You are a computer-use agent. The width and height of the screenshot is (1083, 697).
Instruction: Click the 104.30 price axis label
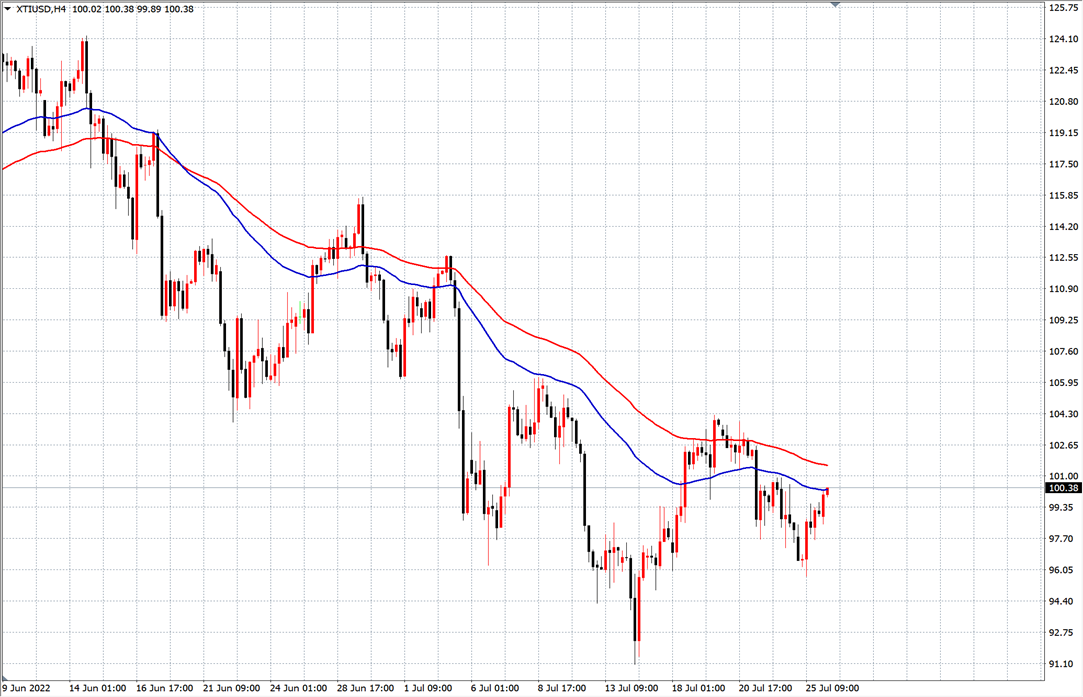[1060, 414]
